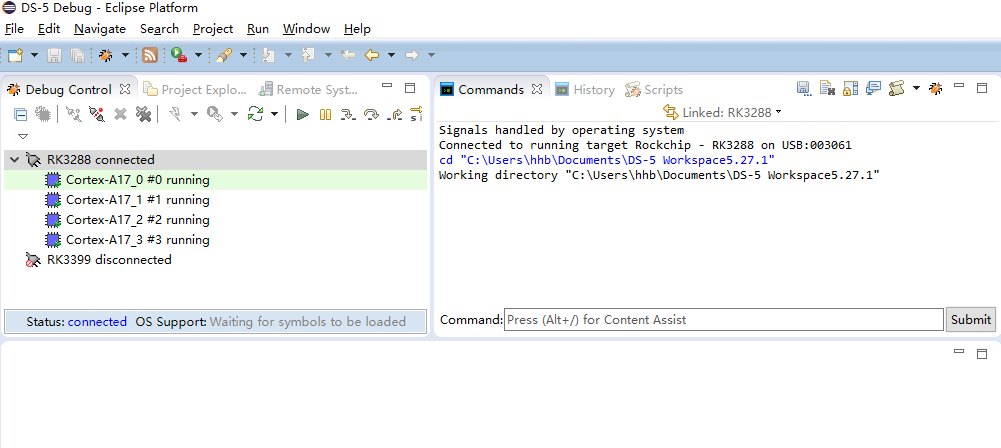Collapse the RK3288 connected tree node
1001x448 pixels.
click(x=14, y=160)
